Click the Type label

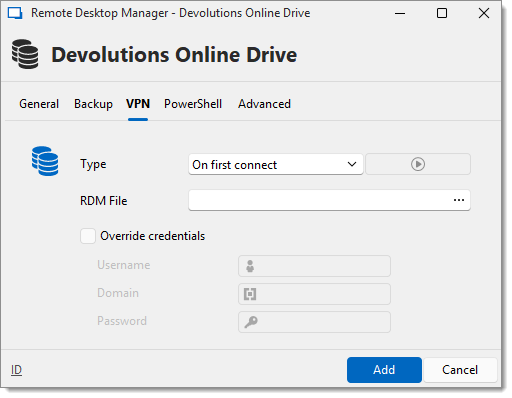pos(93,164)
